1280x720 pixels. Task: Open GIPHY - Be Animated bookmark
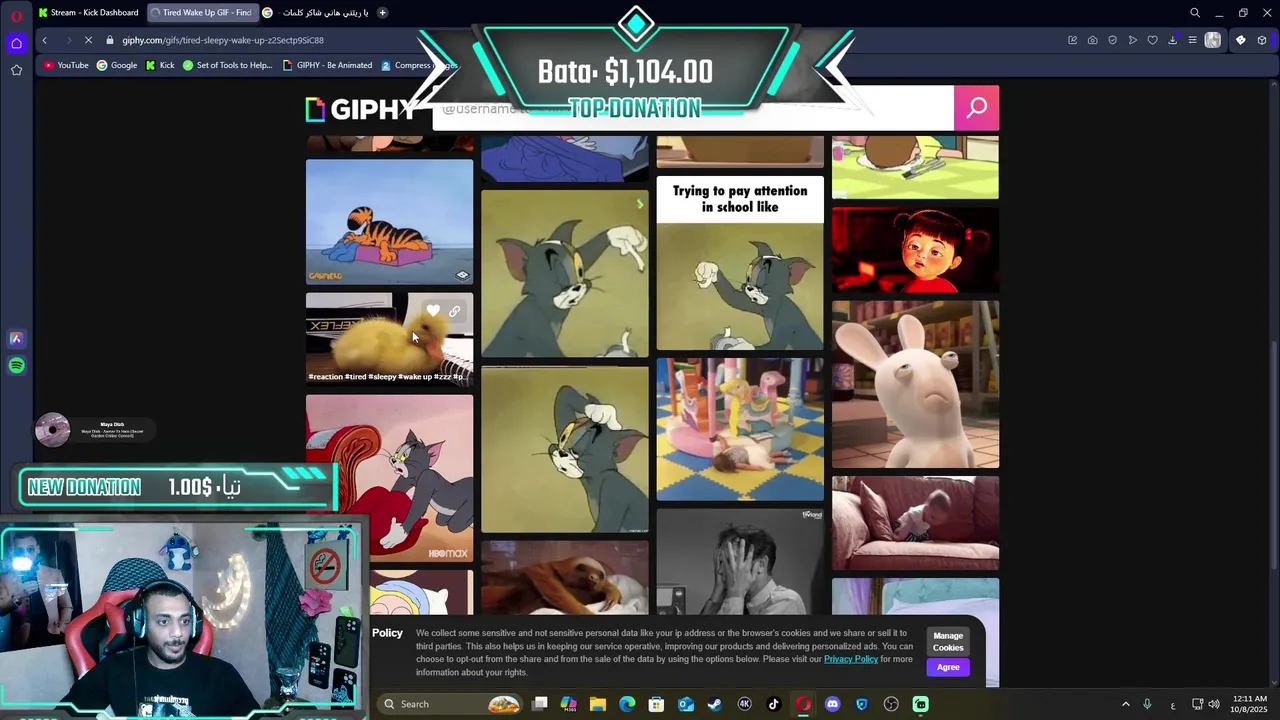[x=327, y=65]
